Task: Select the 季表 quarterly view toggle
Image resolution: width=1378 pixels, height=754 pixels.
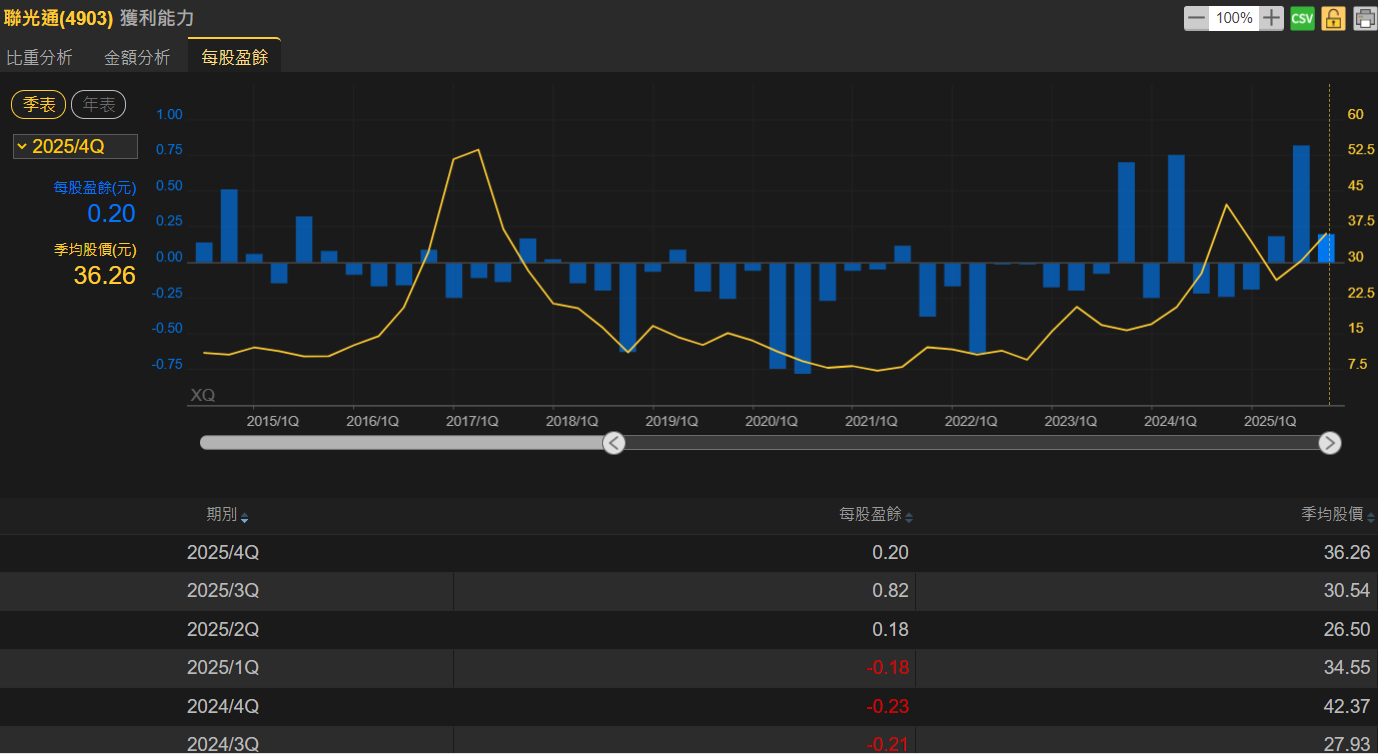Action: coord(39,105)
